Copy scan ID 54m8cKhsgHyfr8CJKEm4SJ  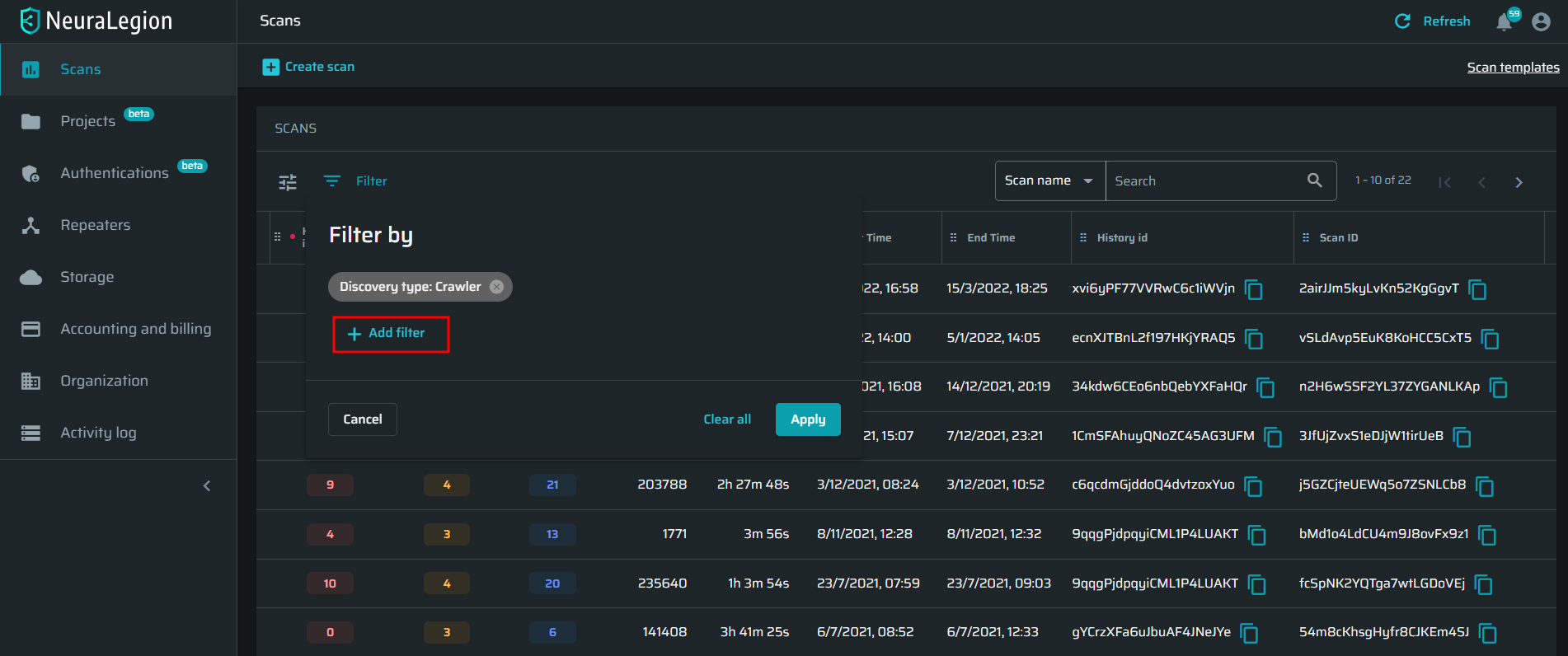[x=1488, y=633]
